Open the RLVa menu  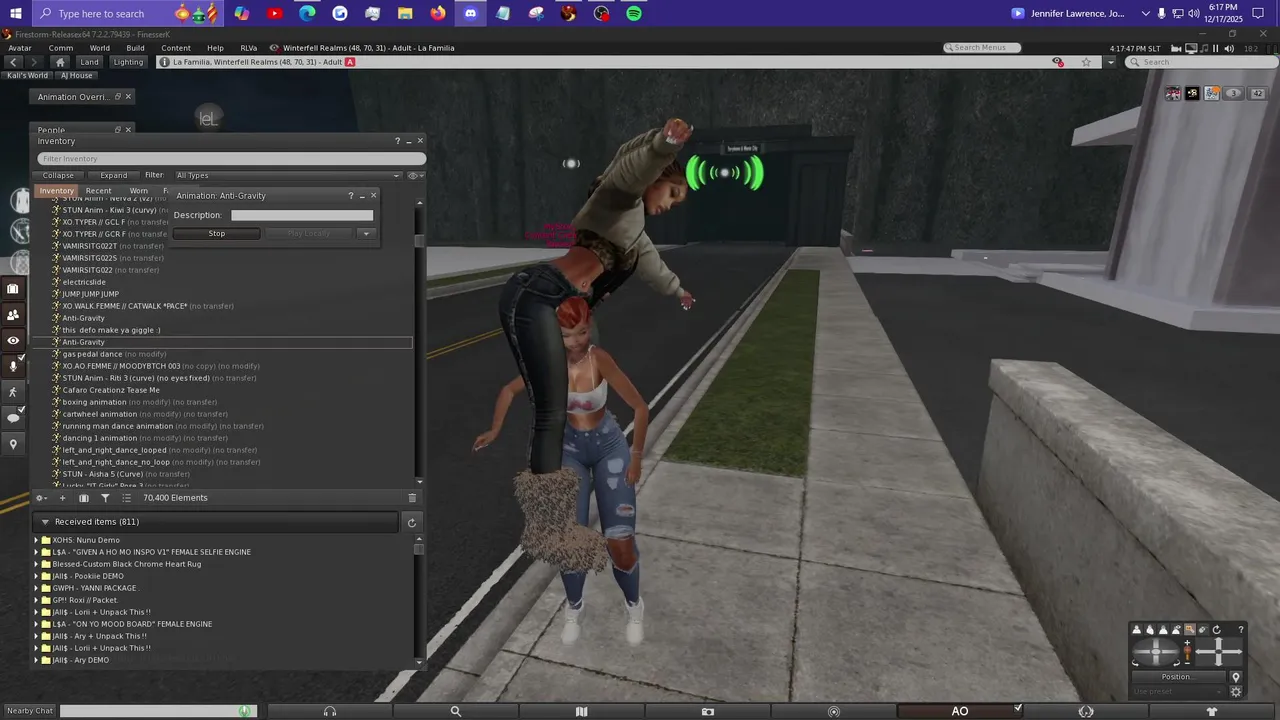point(249,48)
